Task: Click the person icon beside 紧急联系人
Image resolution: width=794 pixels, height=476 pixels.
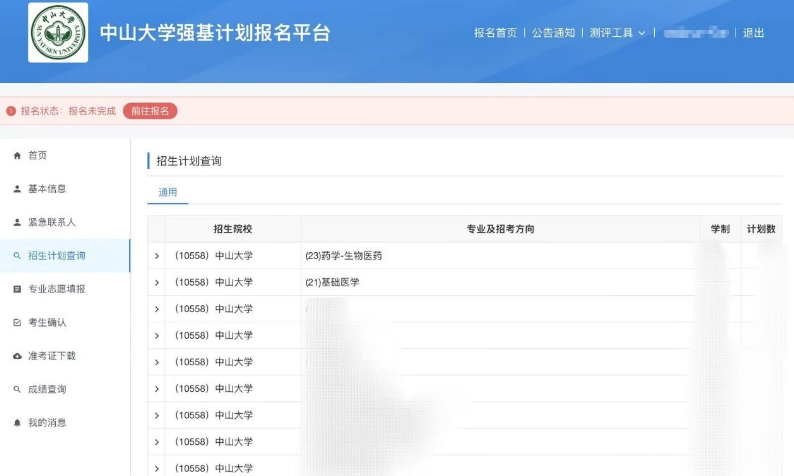Action: pyautogui.click(x=17, y=222)
